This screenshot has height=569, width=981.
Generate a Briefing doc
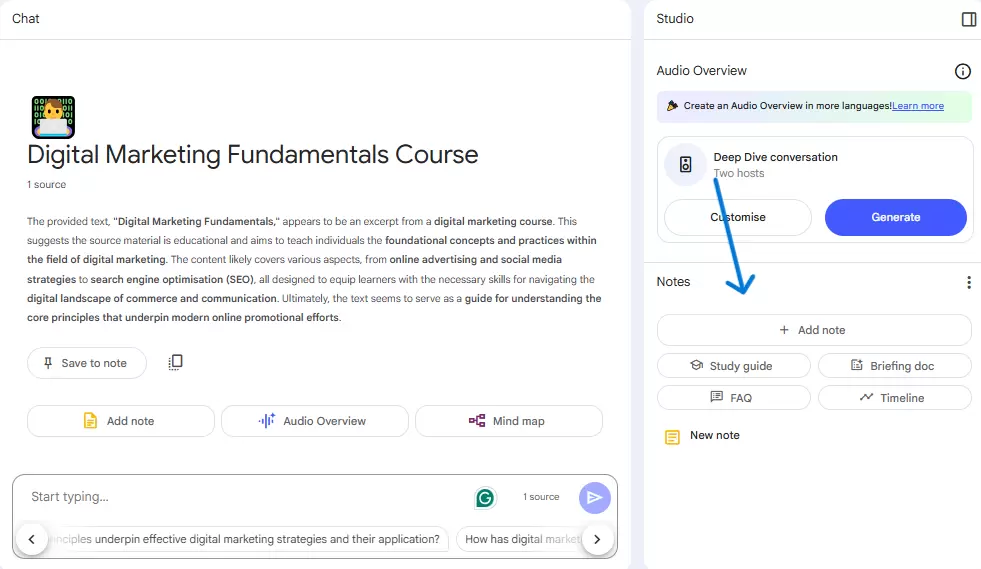895,366
